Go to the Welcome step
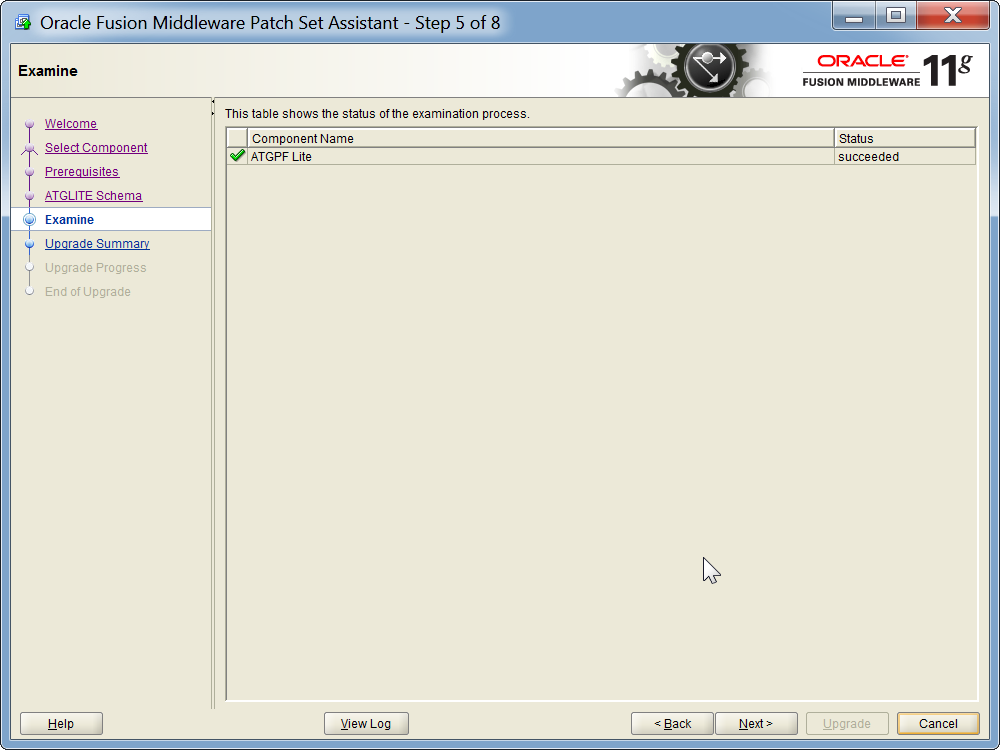1000x750 pixels. 71,124
